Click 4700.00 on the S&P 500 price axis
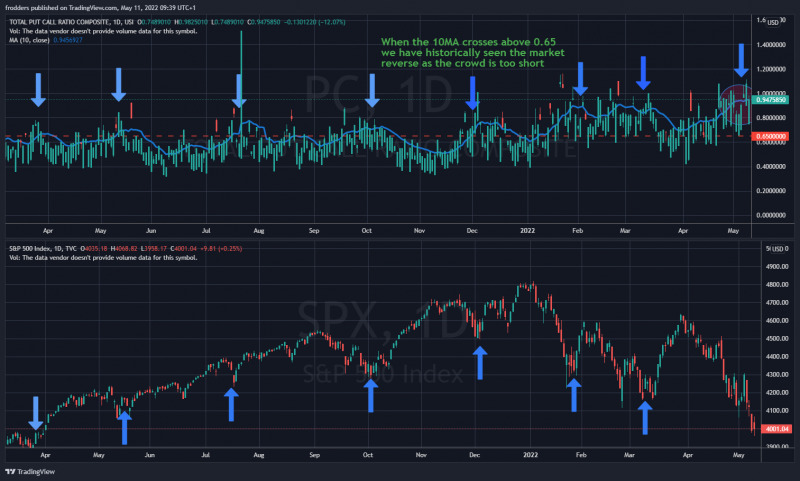 (777, 302)
